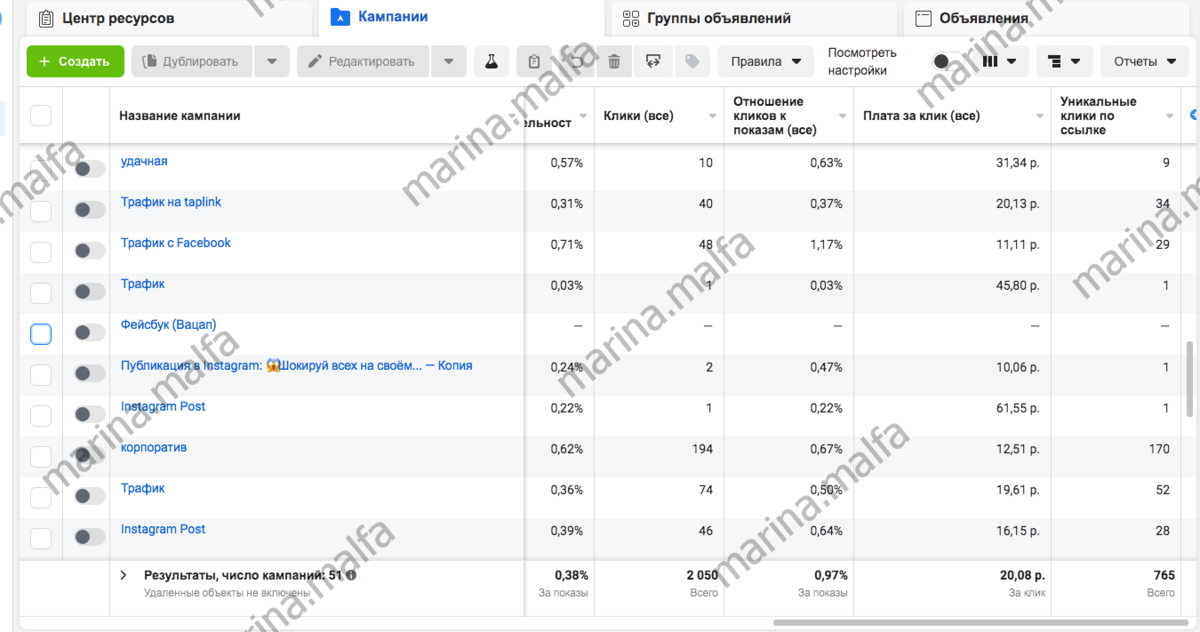Open the Фейсбук (Вацап) campaign link

[168, 325]
